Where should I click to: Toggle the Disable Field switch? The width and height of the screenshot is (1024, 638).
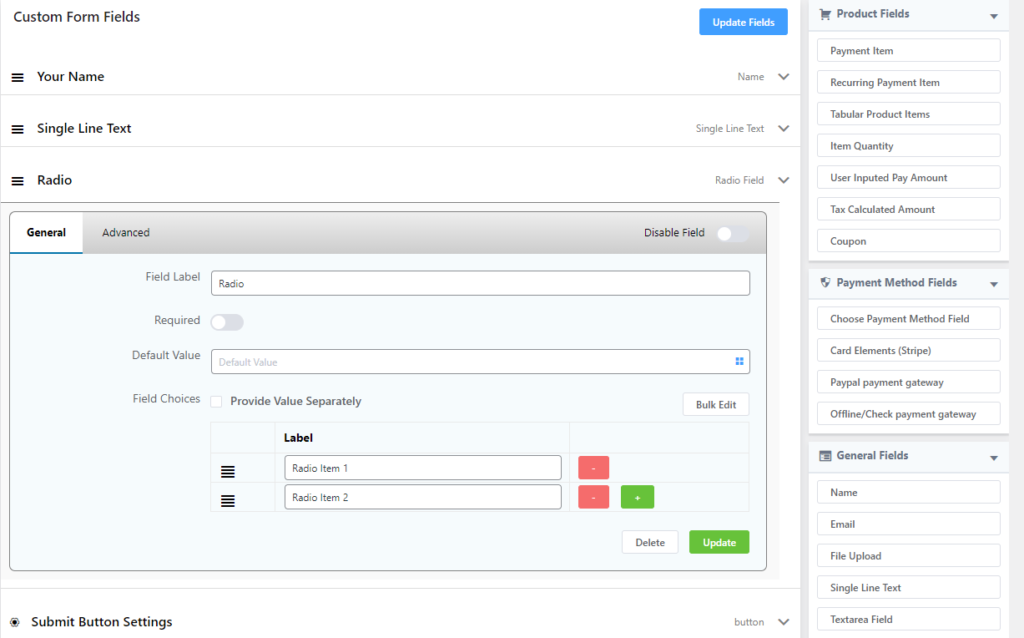tap(731, 234)
